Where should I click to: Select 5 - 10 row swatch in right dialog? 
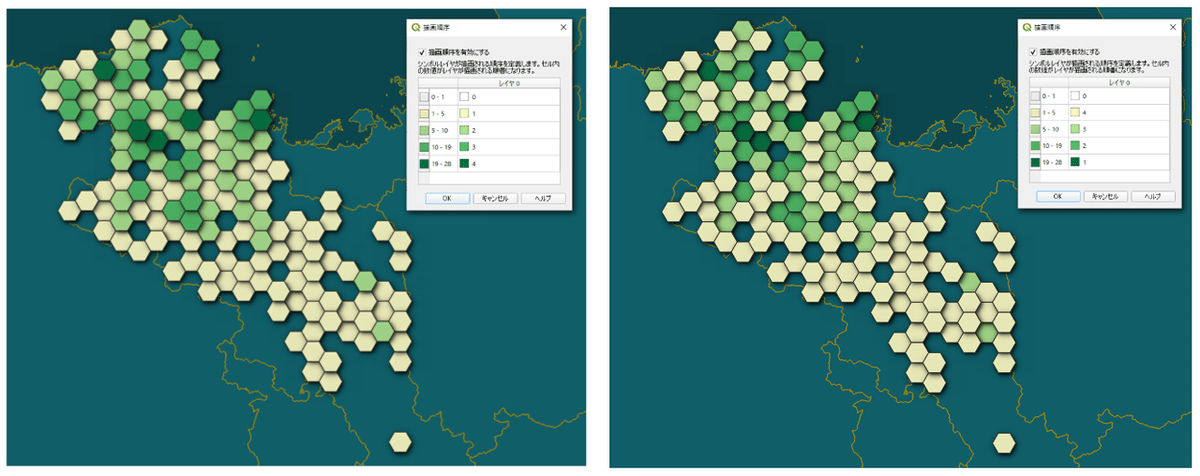click(x=1035, y=130)
